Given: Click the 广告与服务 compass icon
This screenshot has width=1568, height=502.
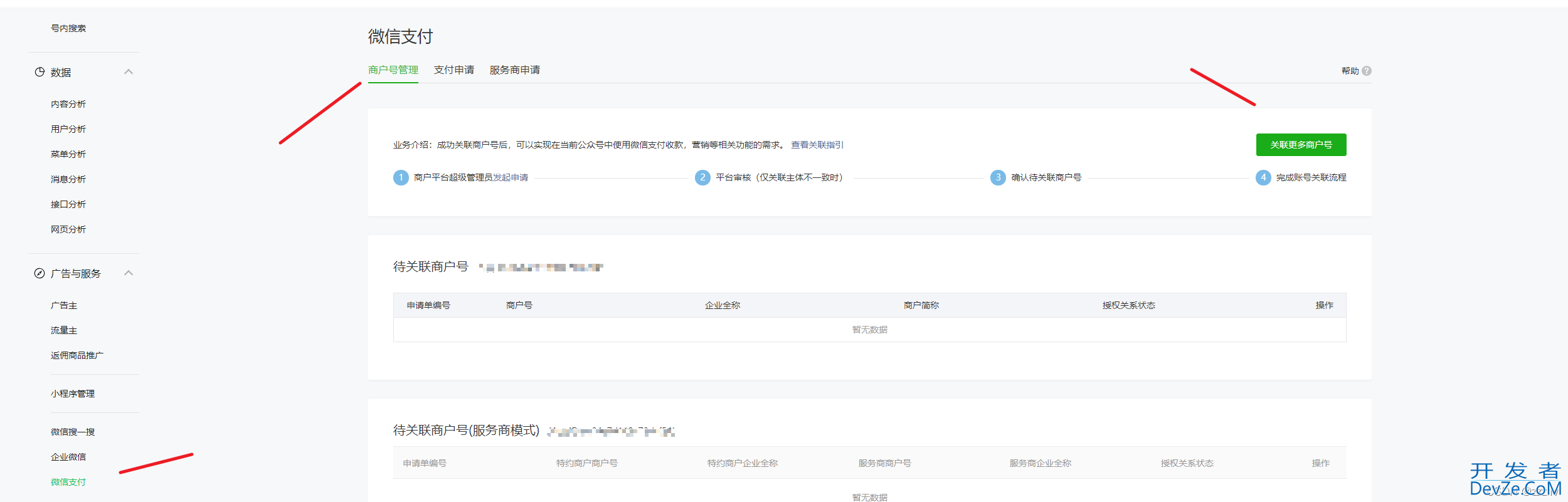Looking at the screenshot, I should coord(40,273).
